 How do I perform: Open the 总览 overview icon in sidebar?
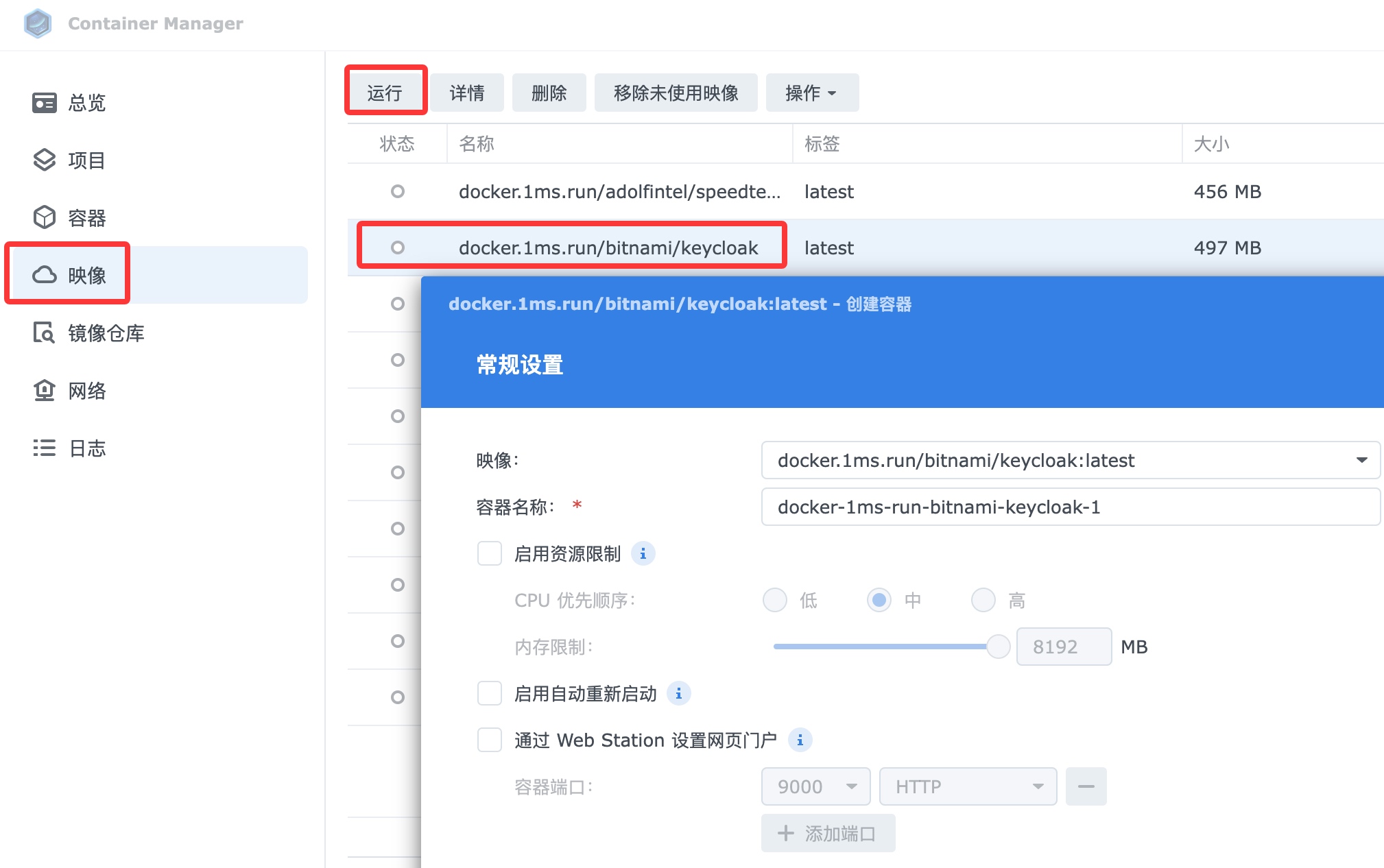(x=45, y=103)
